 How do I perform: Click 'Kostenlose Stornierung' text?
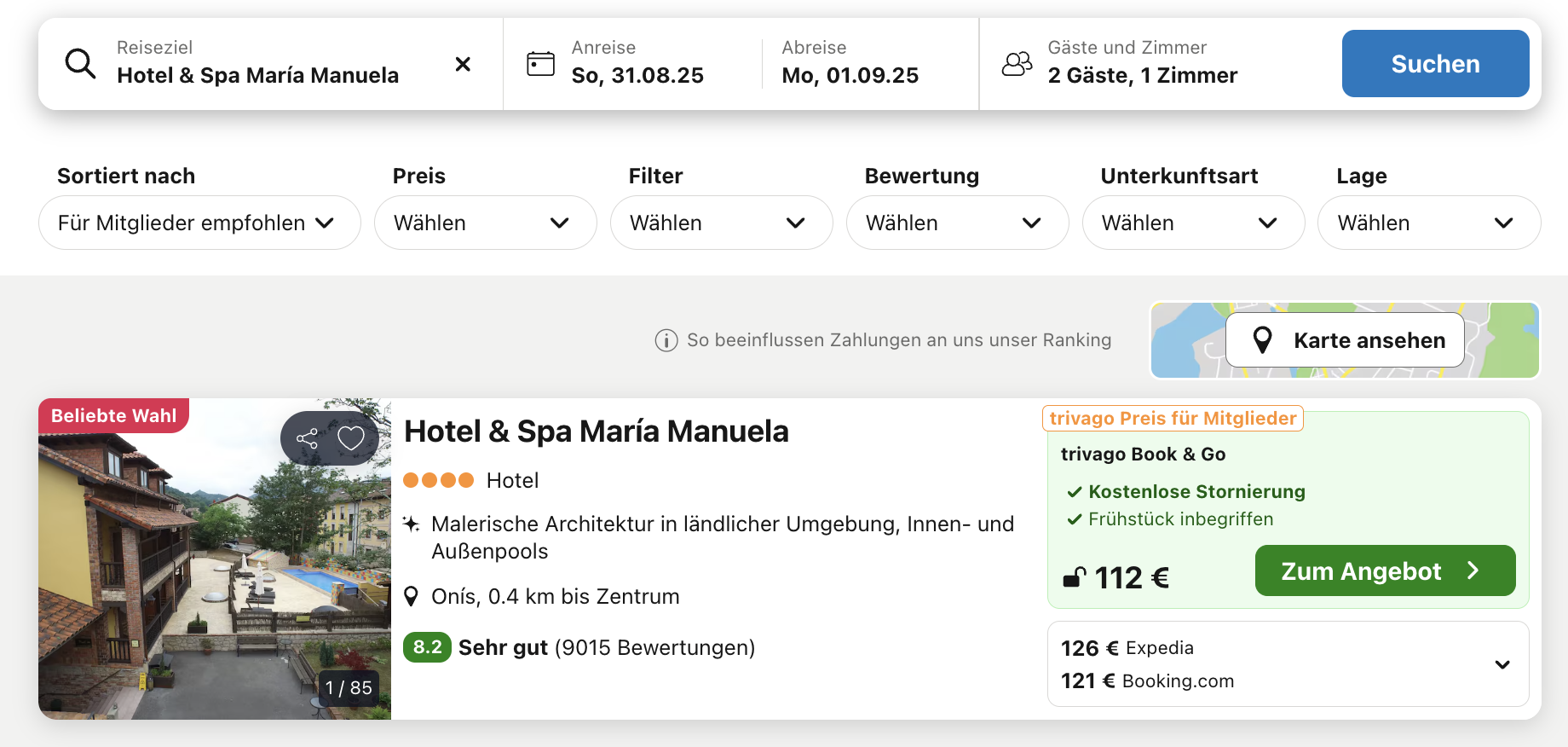click(1196, 491)
